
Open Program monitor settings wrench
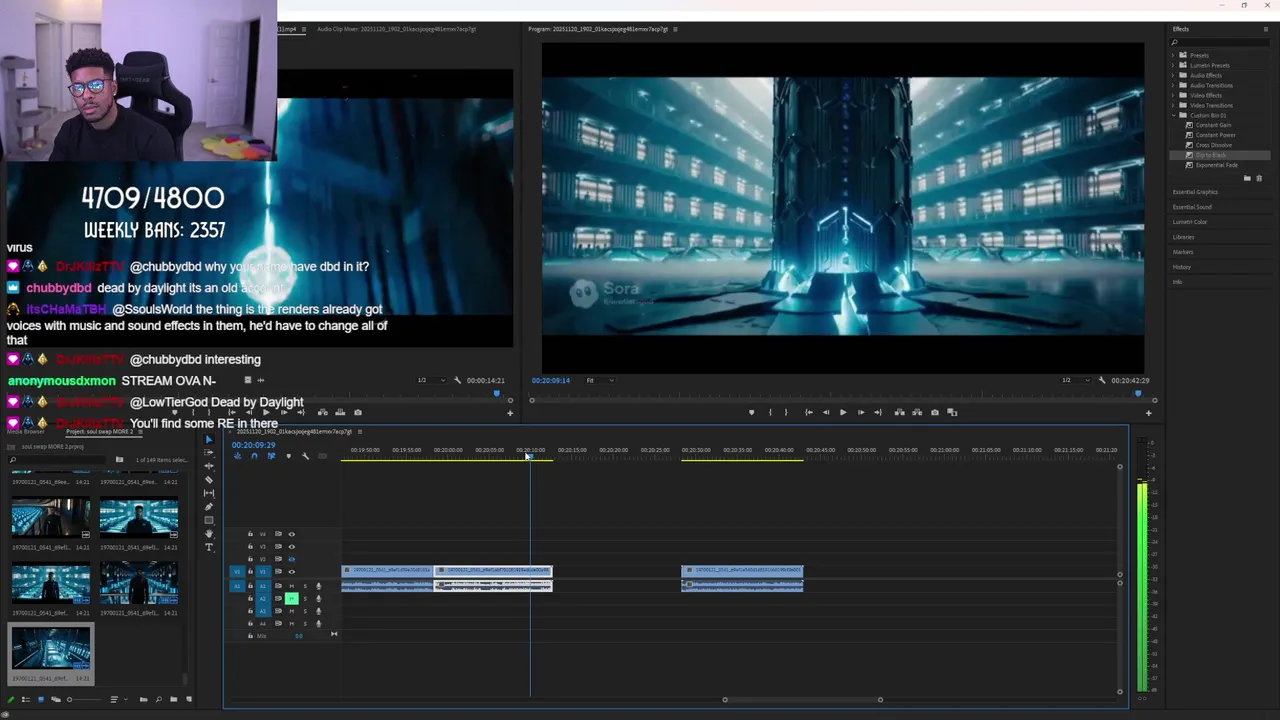tap(1102, 380)
